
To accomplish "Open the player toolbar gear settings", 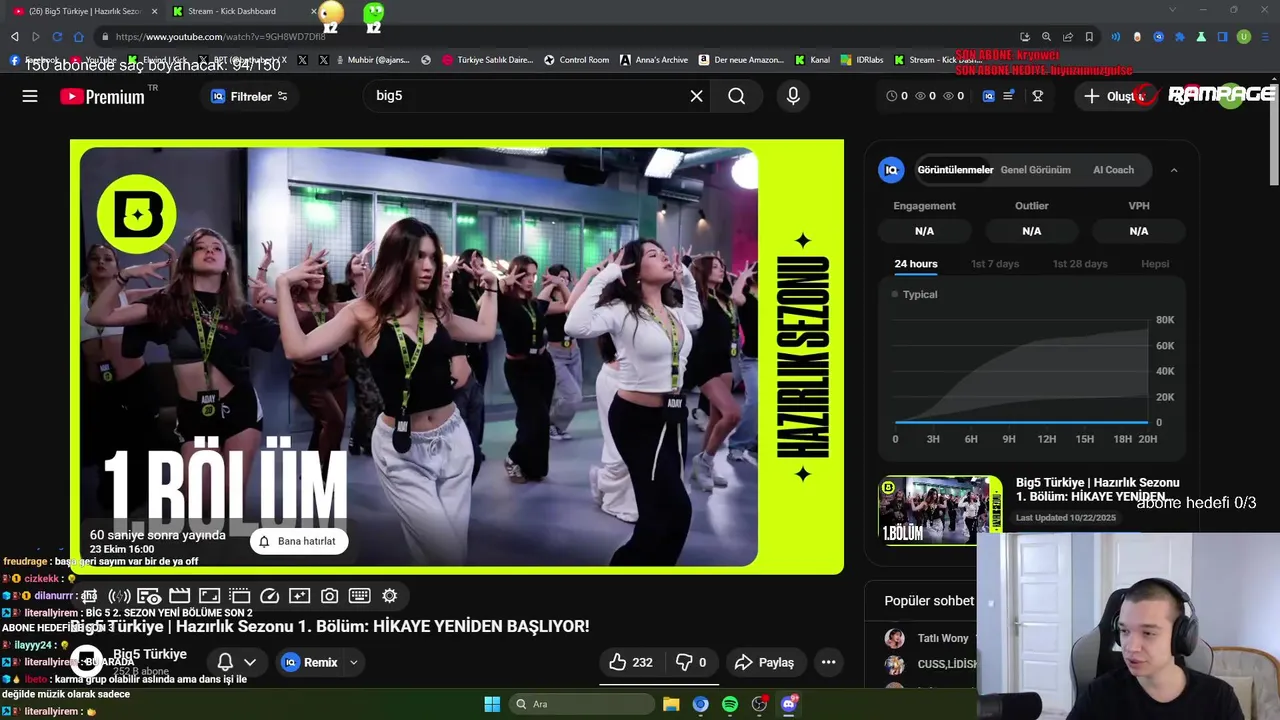I will (x=390, y=596).
